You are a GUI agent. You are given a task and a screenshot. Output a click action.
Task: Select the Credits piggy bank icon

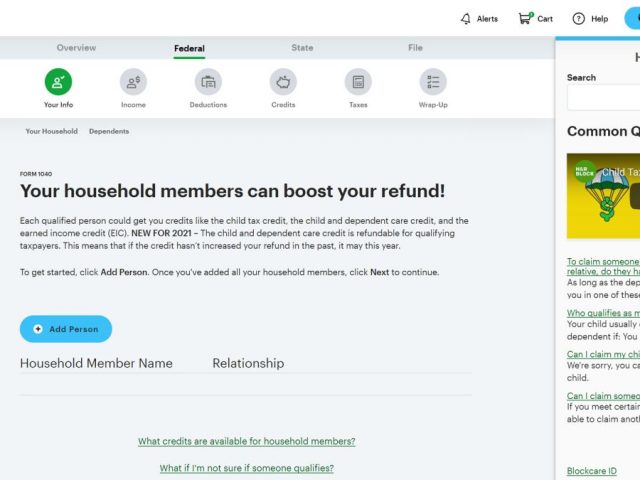[283, 82]
